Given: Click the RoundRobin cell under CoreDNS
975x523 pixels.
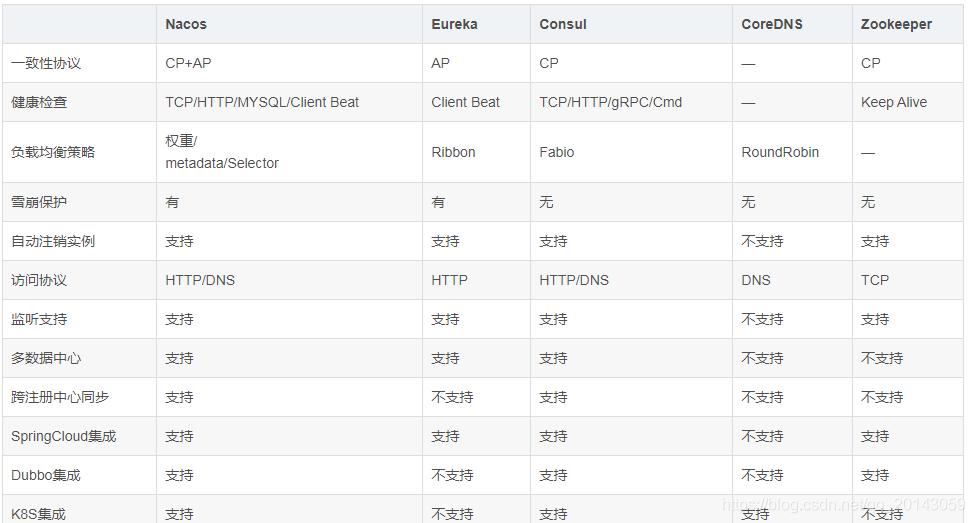Looking at the screenshot, I should pyautogui.click(x=780, y=152).
